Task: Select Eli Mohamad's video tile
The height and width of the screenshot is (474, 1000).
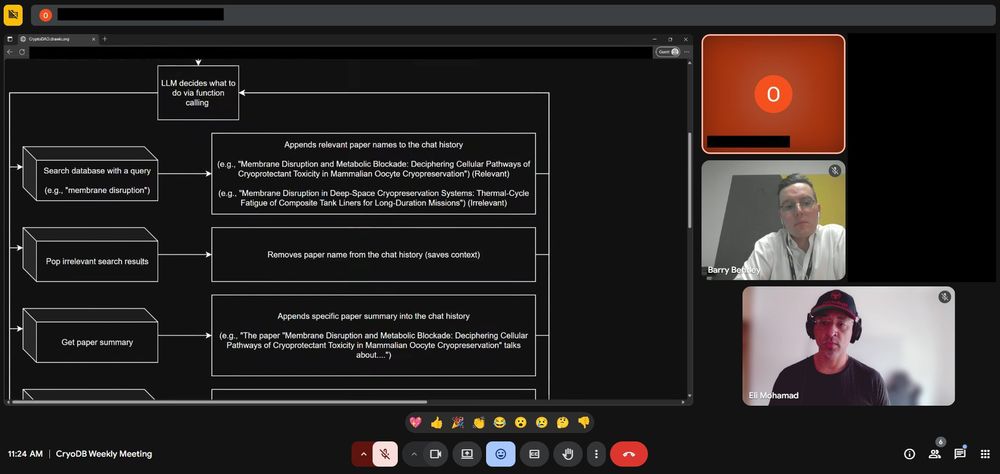Action: [x=848, y=346]
